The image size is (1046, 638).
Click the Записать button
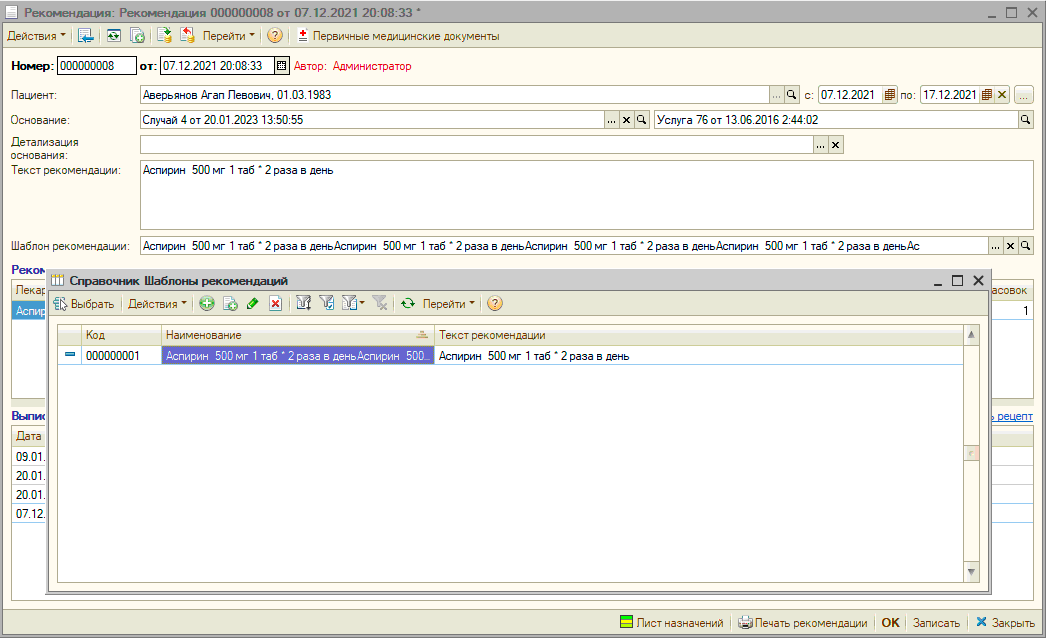pos(937,622)
